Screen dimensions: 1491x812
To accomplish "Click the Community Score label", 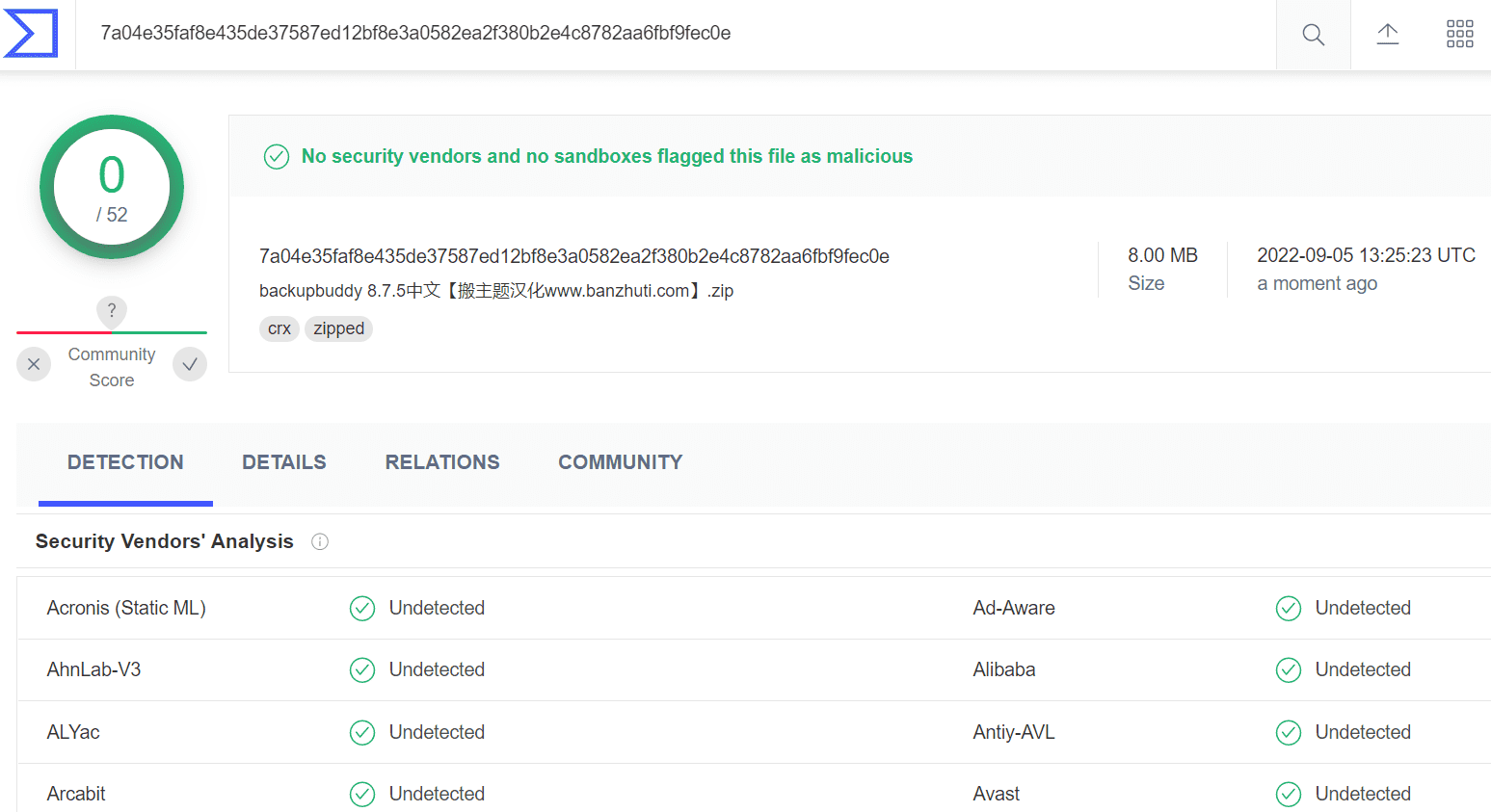I will pyautogui.click(x=112, y=367).
